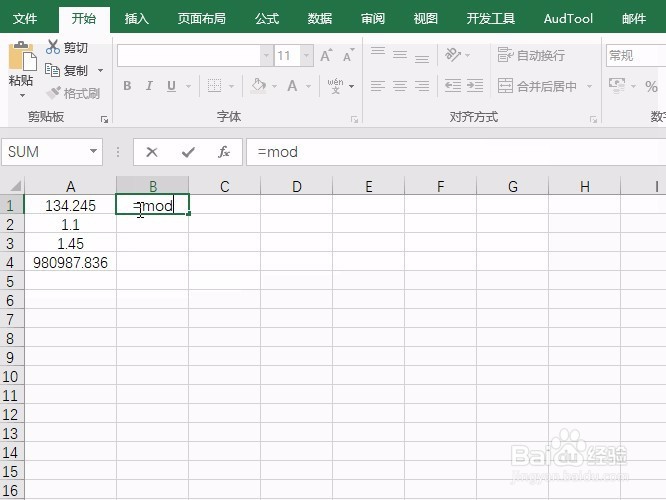Toggle italic formatting

click(149, 86)
